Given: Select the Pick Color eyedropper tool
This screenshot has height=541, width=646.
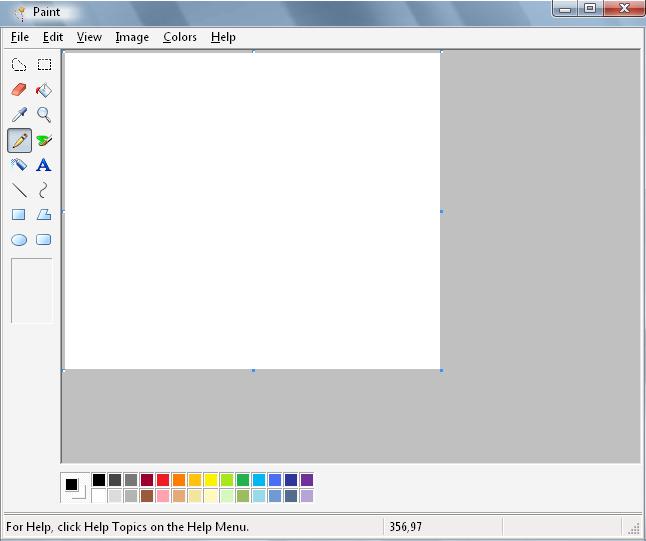Looking at the screenshot, I should coord(19,115).
